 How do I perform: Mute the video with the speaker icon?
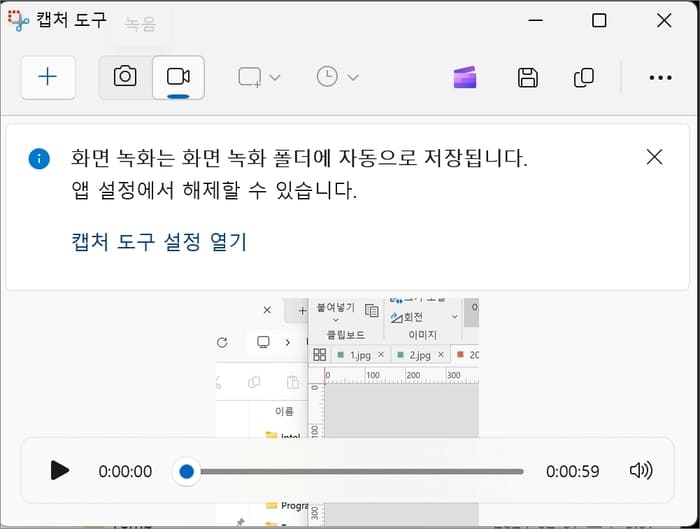(x=641, y=471)
